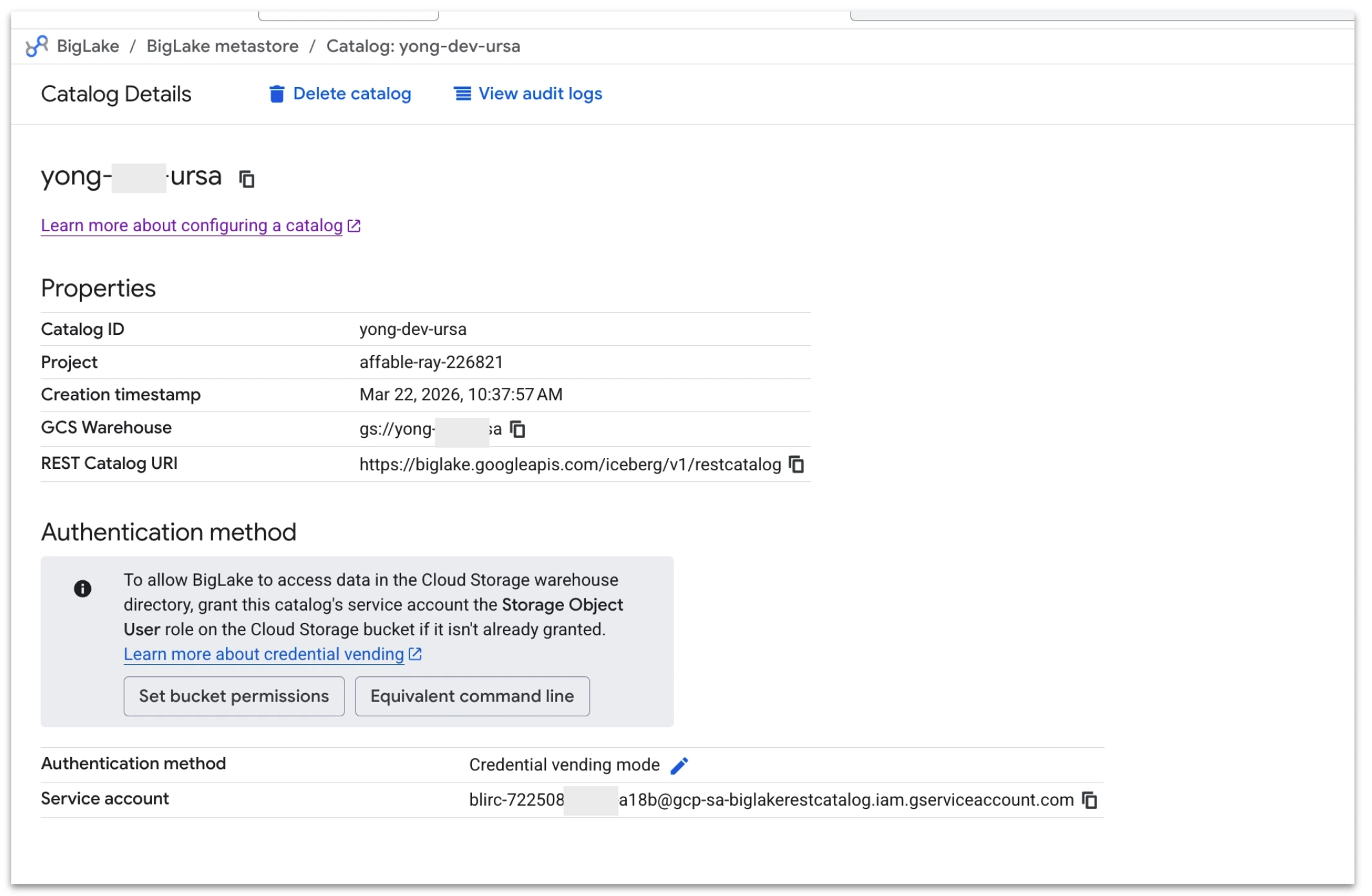The width and height of the screenshot is (1372, 896).
Task: Click the BigLake logo icon in breadcrumb
Action: (x=37, y=46)
